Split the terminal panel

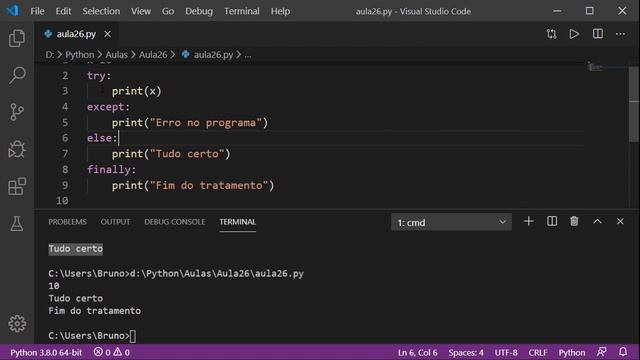coord(552,221)
